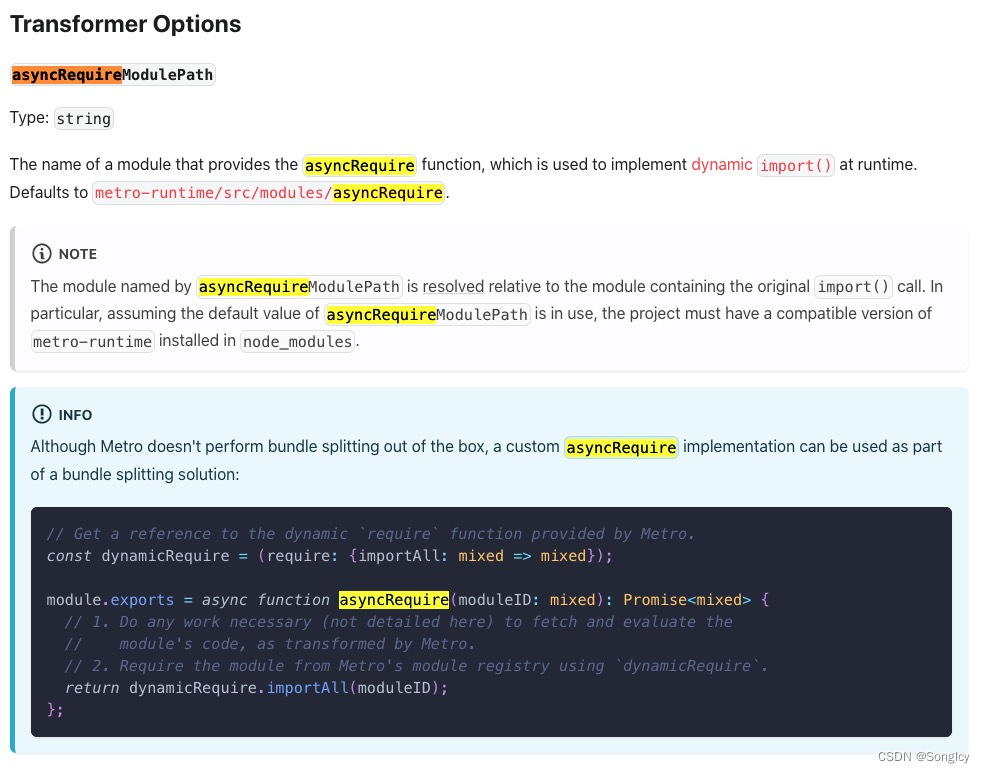Click the NOTE circled info icon
985x773 pixels.
click(40, 254)
